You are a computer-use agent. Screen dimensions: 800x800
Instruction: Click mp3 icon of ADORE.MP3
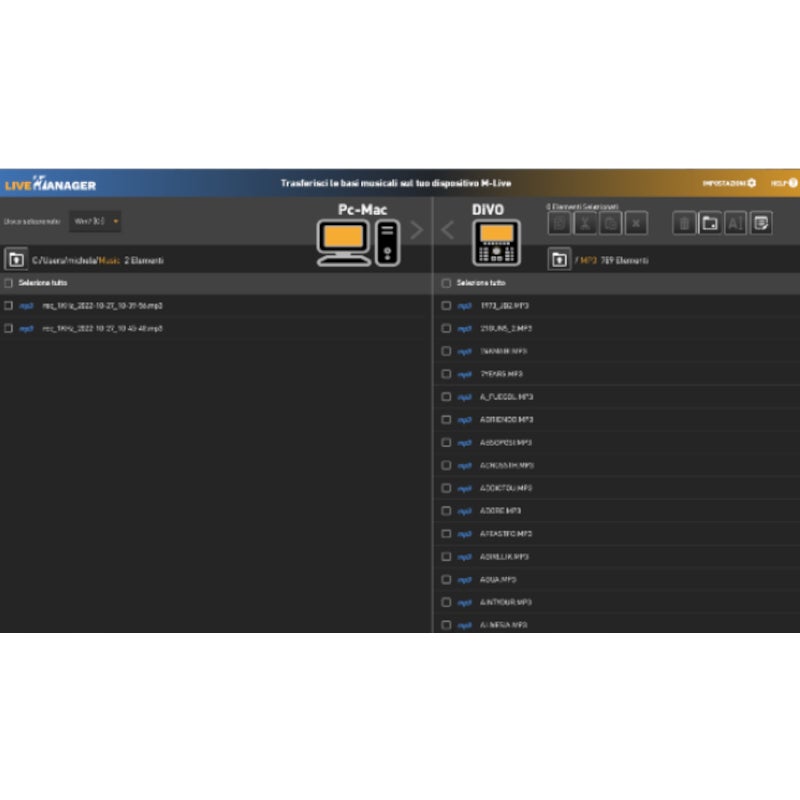point(464,511)
